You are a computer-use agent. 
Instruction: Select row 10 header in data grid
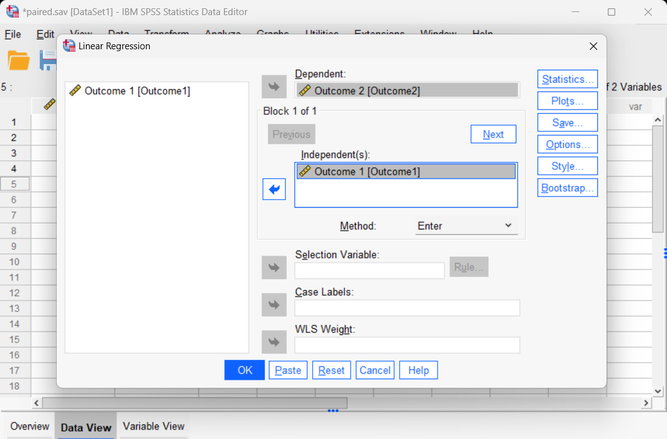tap(14, 262)
